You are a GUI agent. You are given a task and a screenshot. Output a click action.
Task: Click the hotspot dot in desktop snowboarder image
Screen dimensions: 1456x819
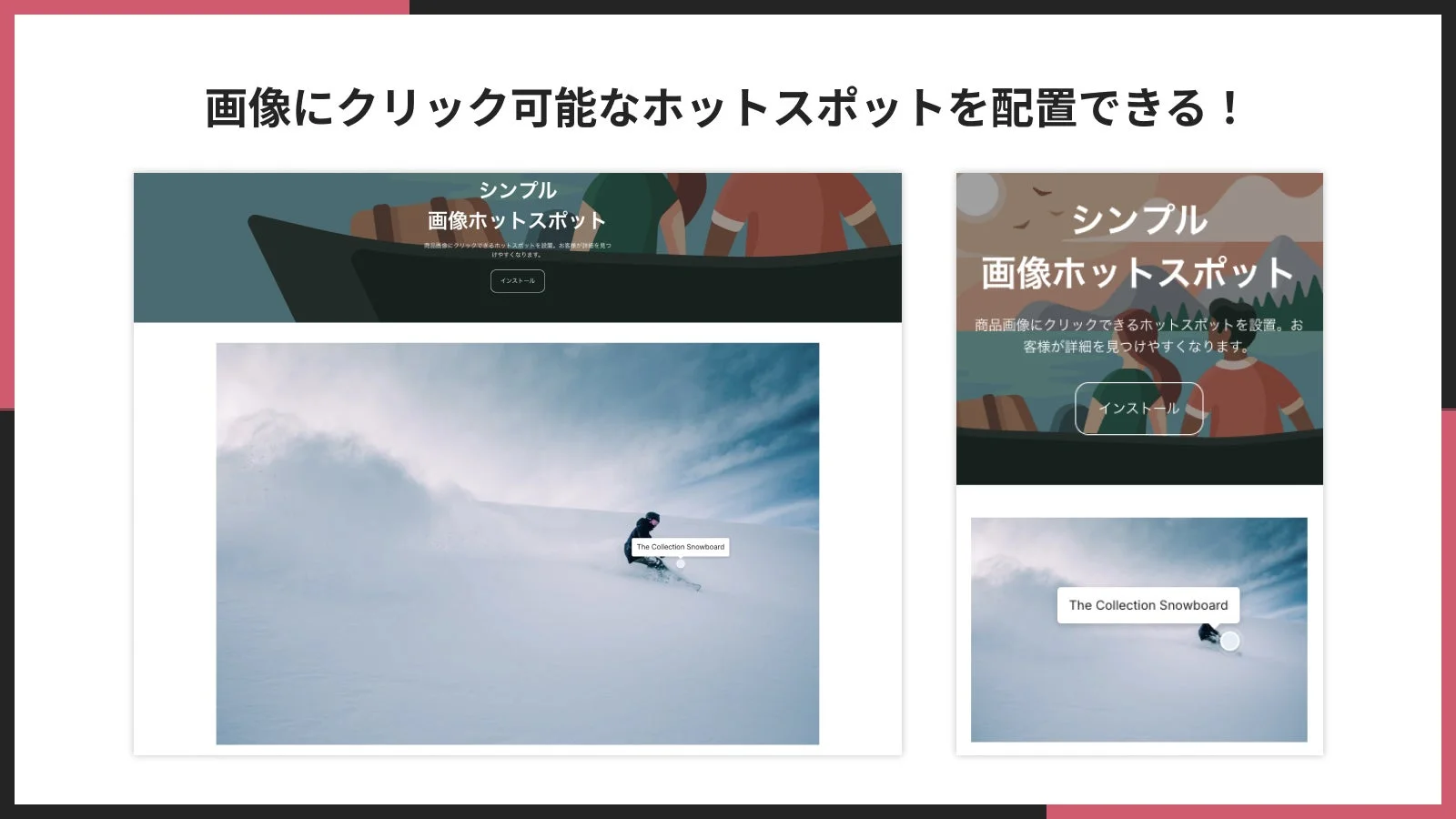[x=681, y=564]
